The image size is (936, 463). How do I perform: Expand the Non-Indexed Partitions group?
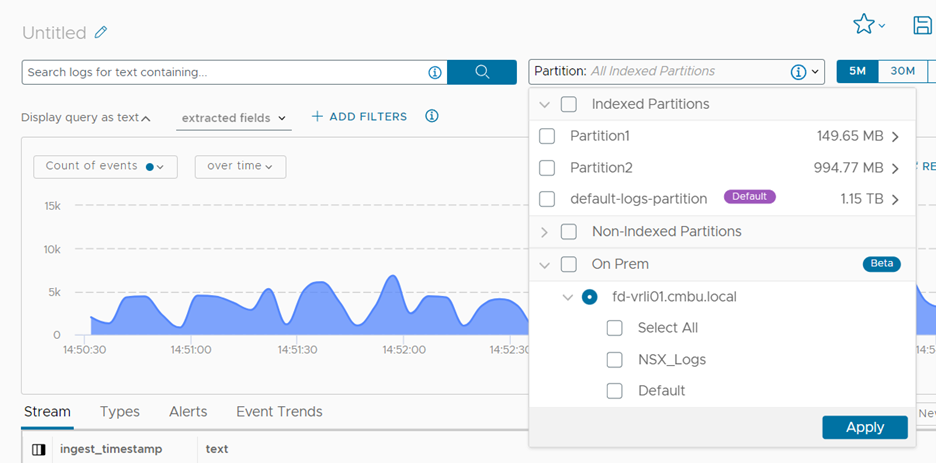click(x=545, y=232)
